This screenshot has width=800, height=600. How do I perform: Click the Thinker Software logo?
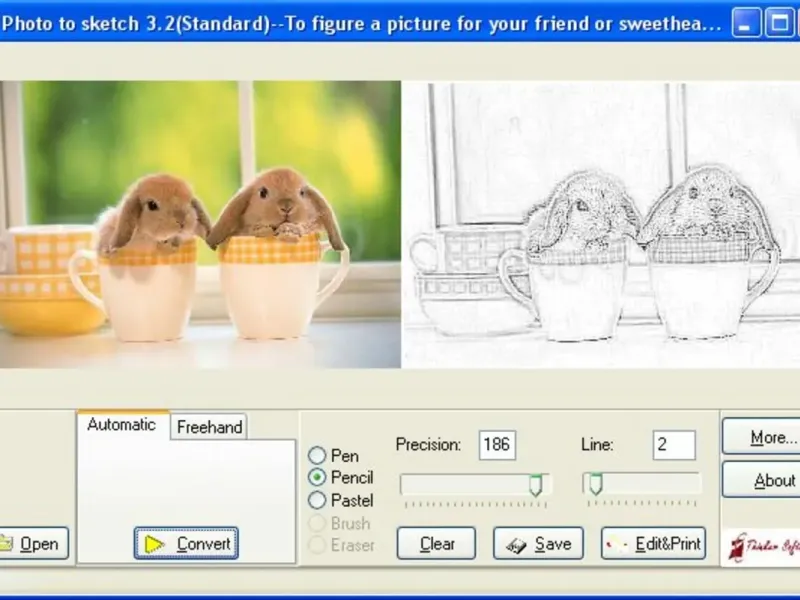(x=761, y=546)
